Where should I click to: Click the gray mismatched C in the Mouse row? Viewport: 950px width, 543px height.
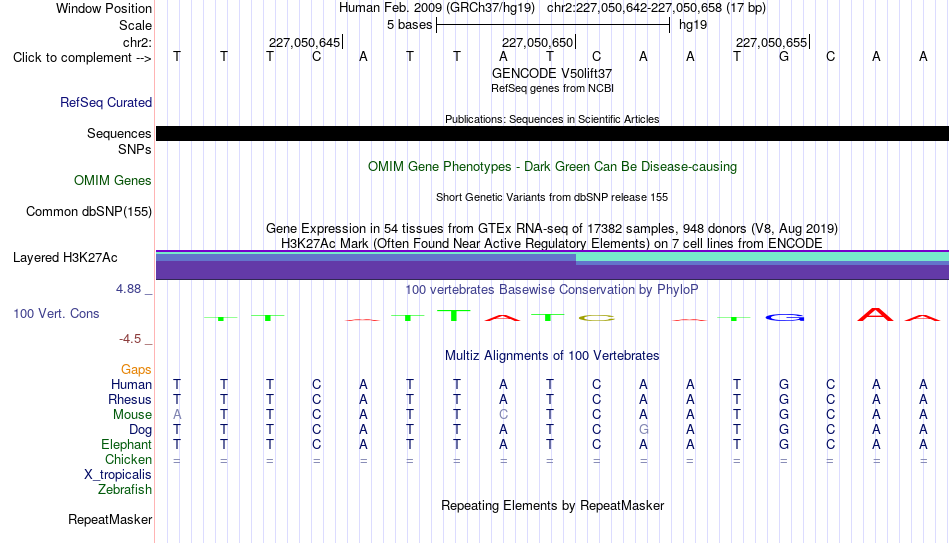pos(503,415)
